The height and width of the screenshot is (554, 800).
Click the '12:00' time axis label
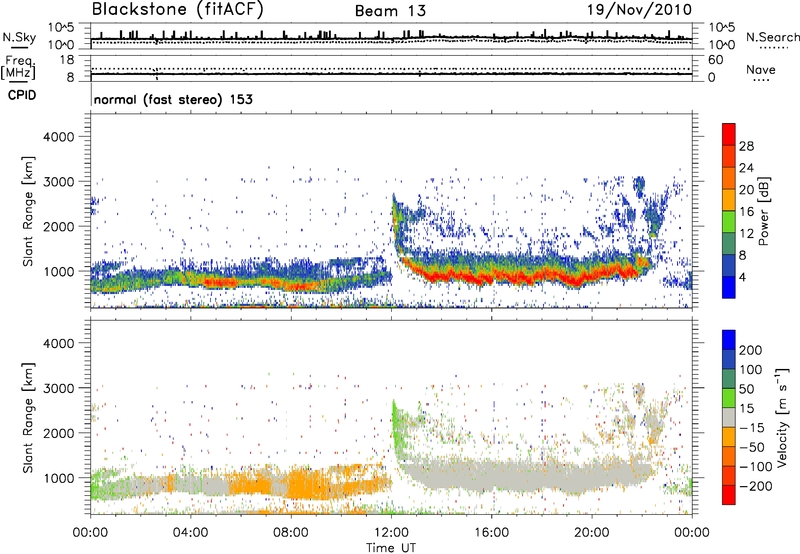[x=391, y=533]
